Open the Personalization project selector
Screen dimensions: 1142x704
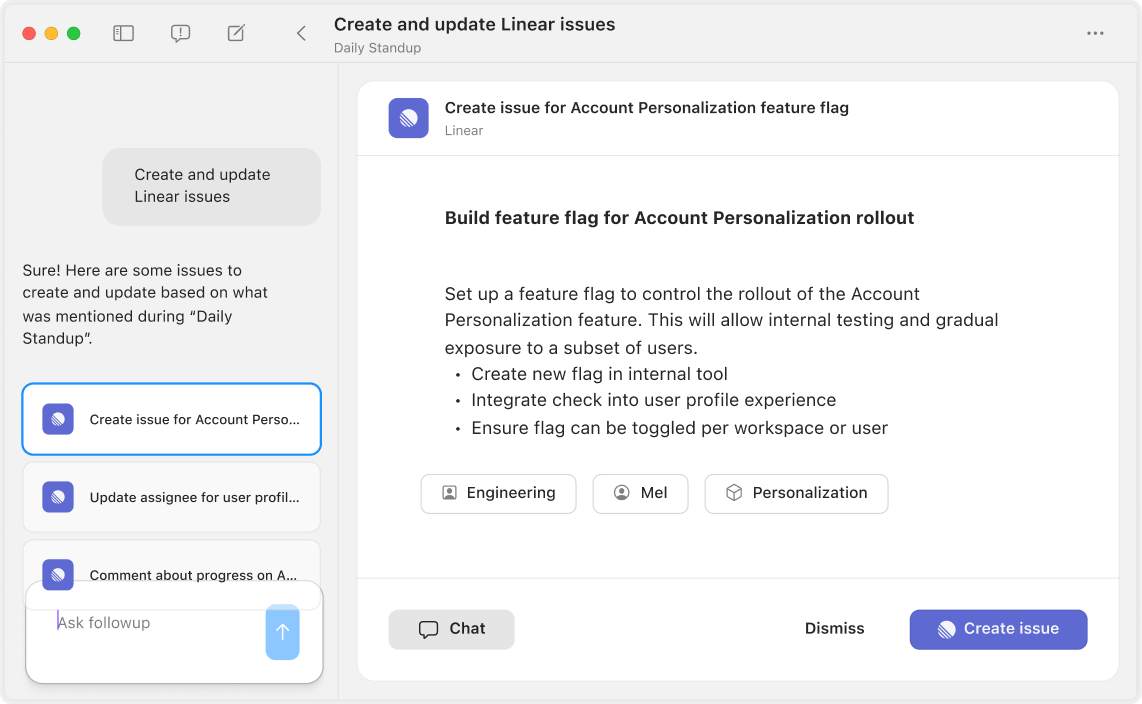(x=796, y=493)
